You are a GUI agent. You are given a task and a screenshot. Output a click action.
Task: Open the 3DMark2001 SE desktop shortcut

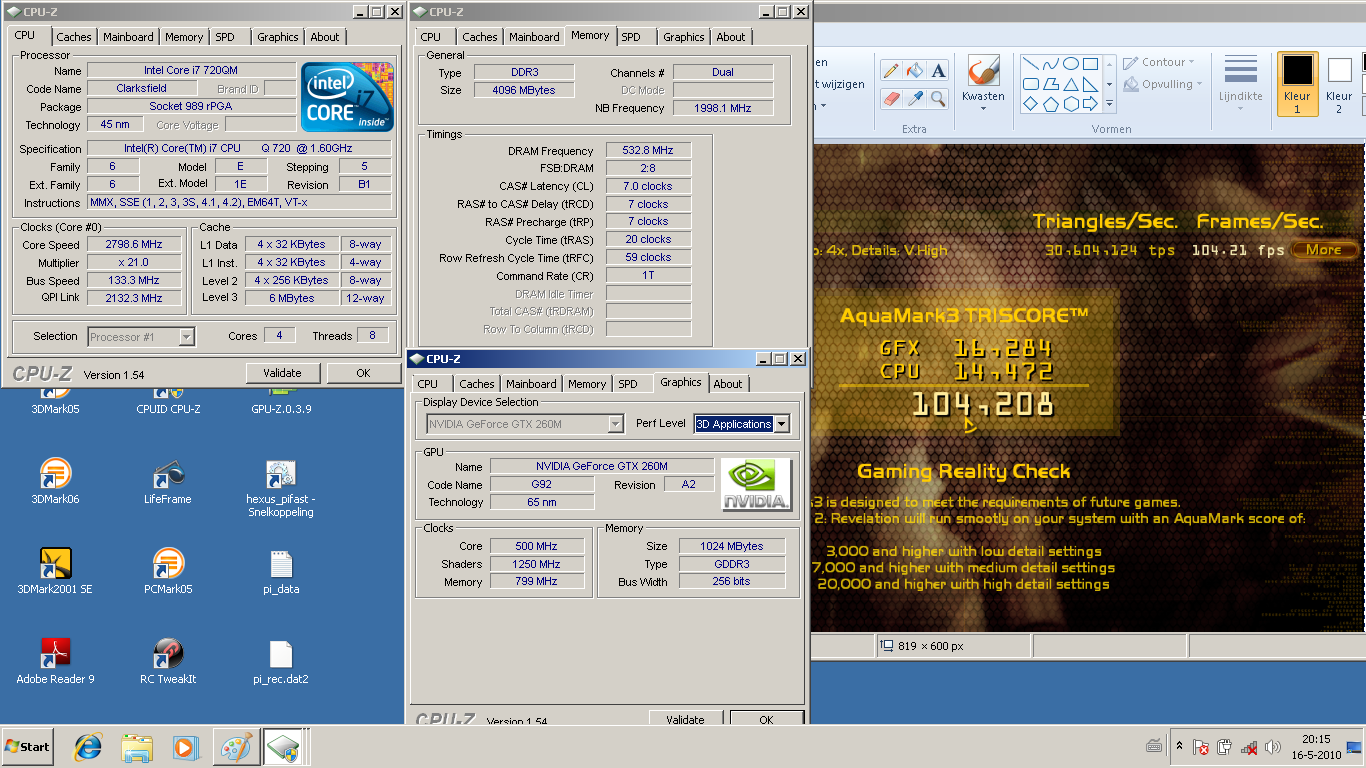pyautogui.click(x=55, y=572)
